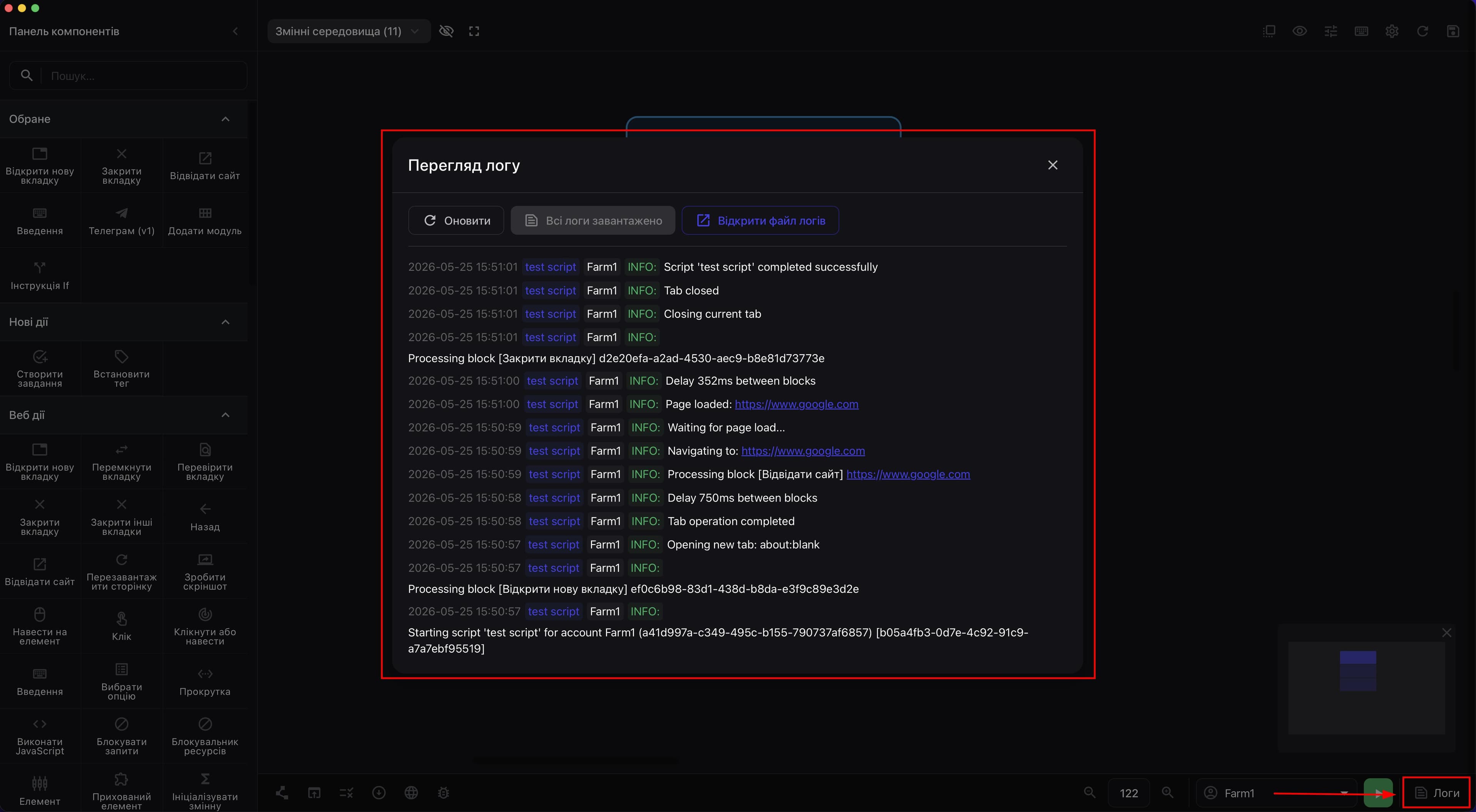The height and width of the screenshot is (812, 1476).
Task: Click the fullscreen icon in the top toolbar
Action: pos(474,31)
